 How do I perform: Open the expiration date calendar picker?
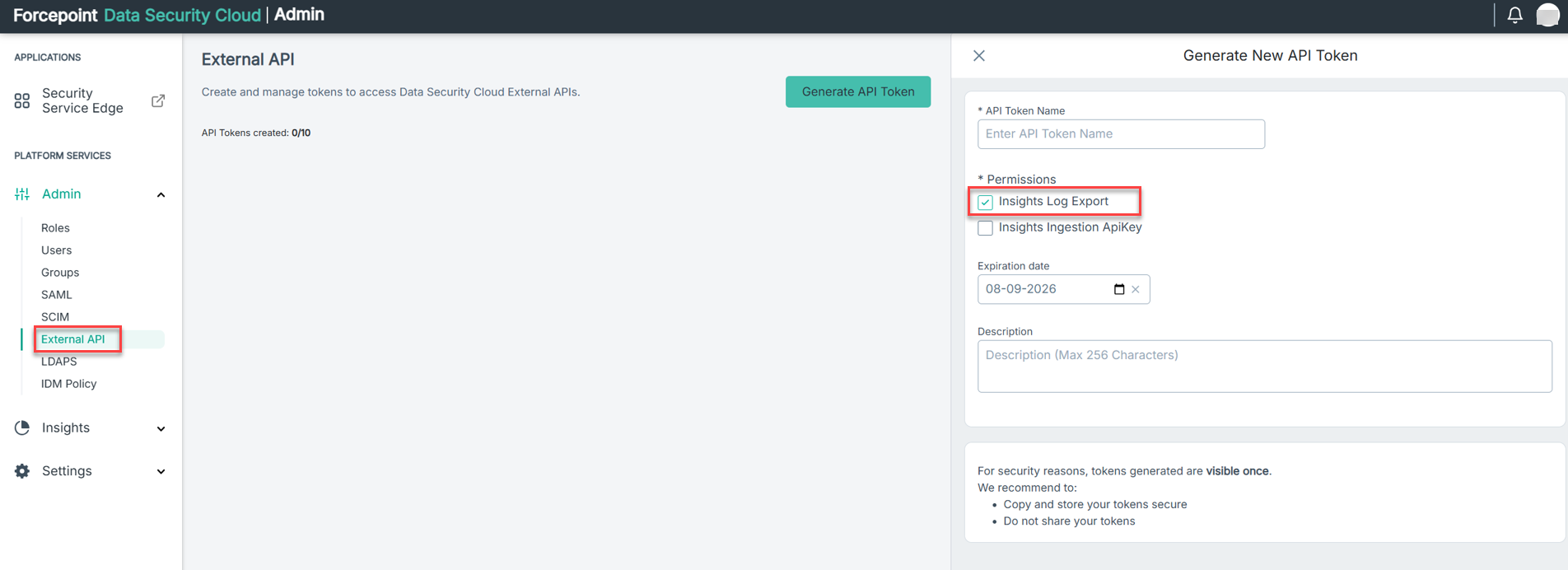click(x=1118, y=289)
